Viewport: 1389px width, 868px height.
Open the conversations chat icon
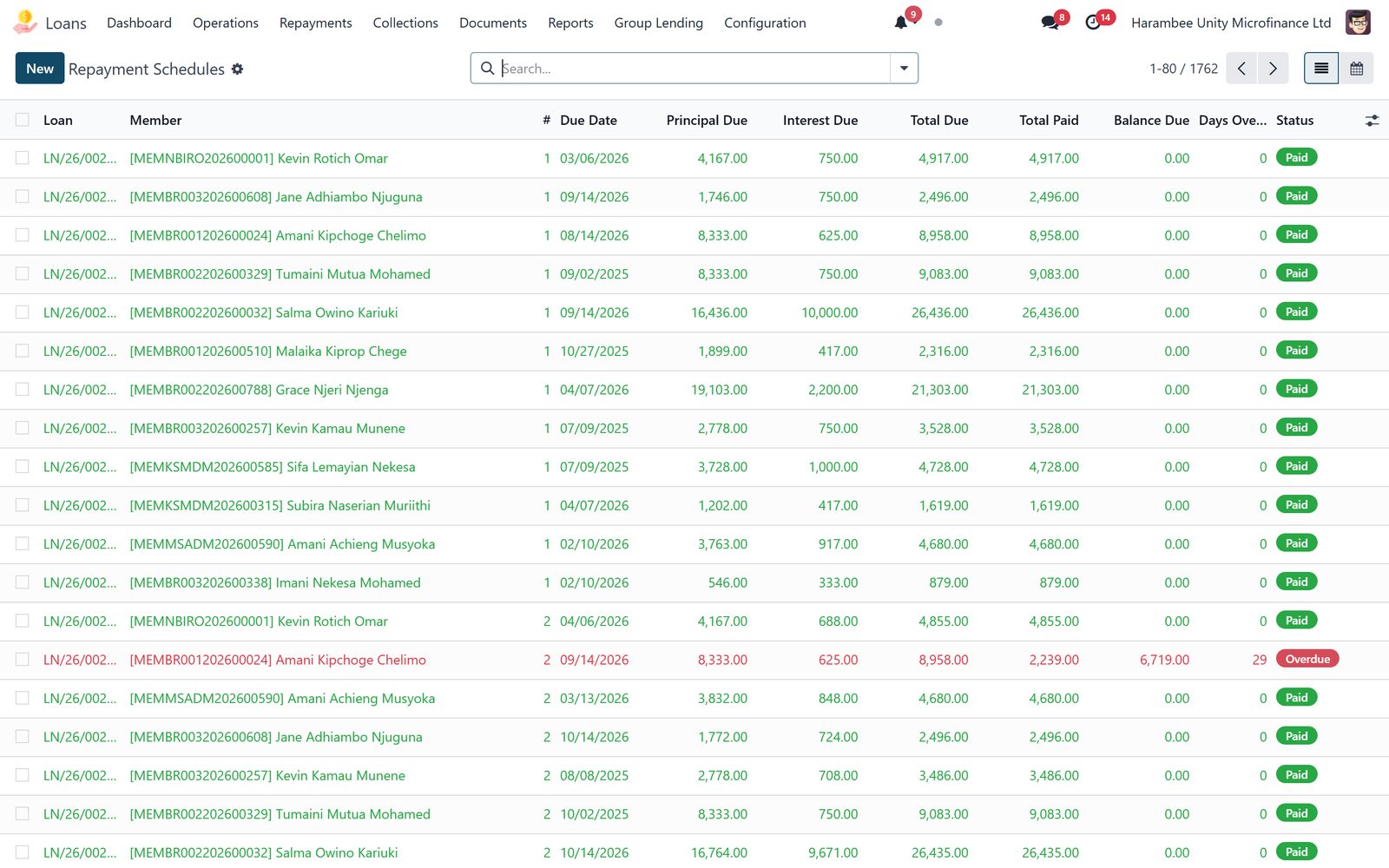tap(1050, 23)
